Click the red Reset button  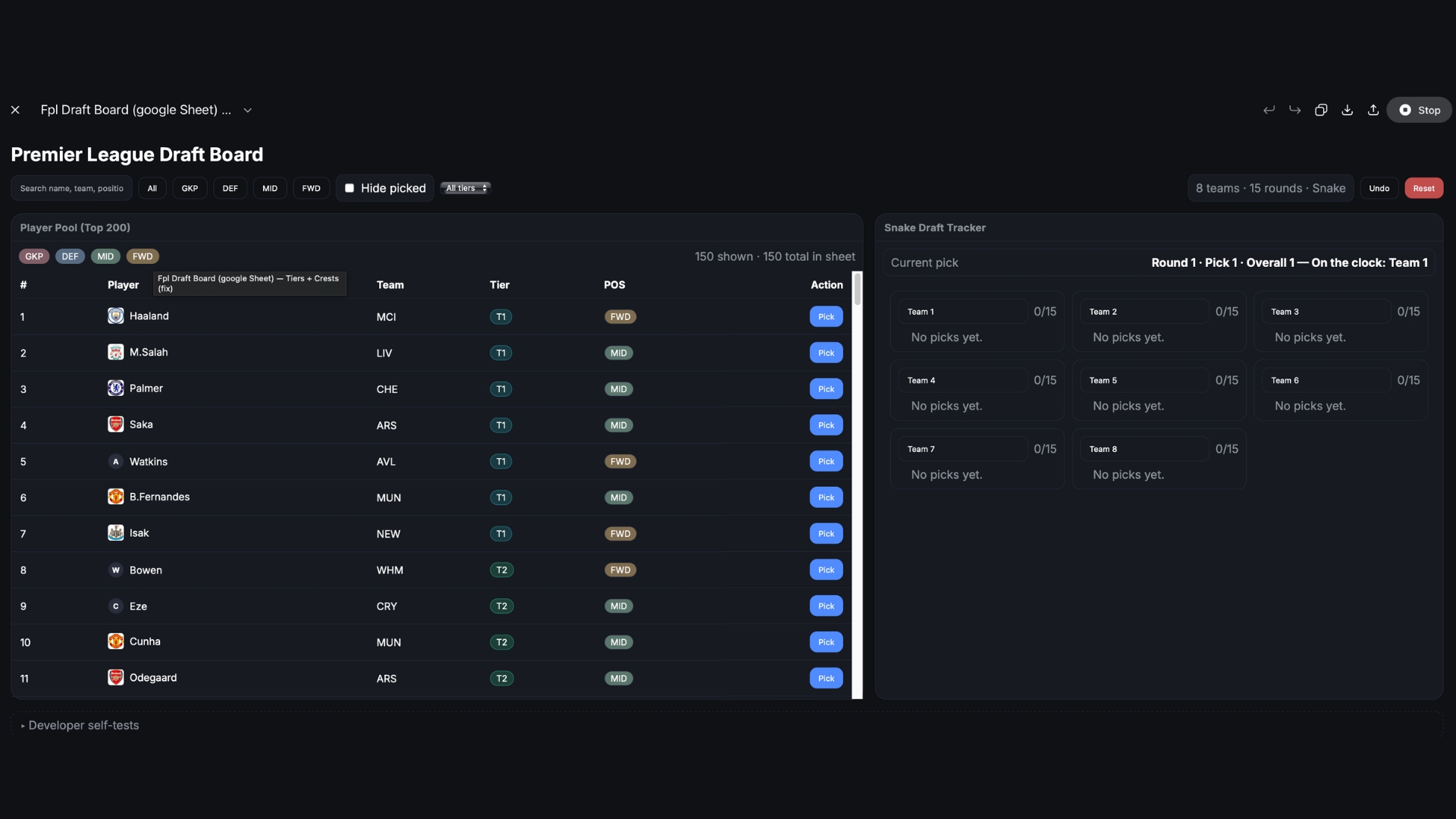[x=1423, y=188]
